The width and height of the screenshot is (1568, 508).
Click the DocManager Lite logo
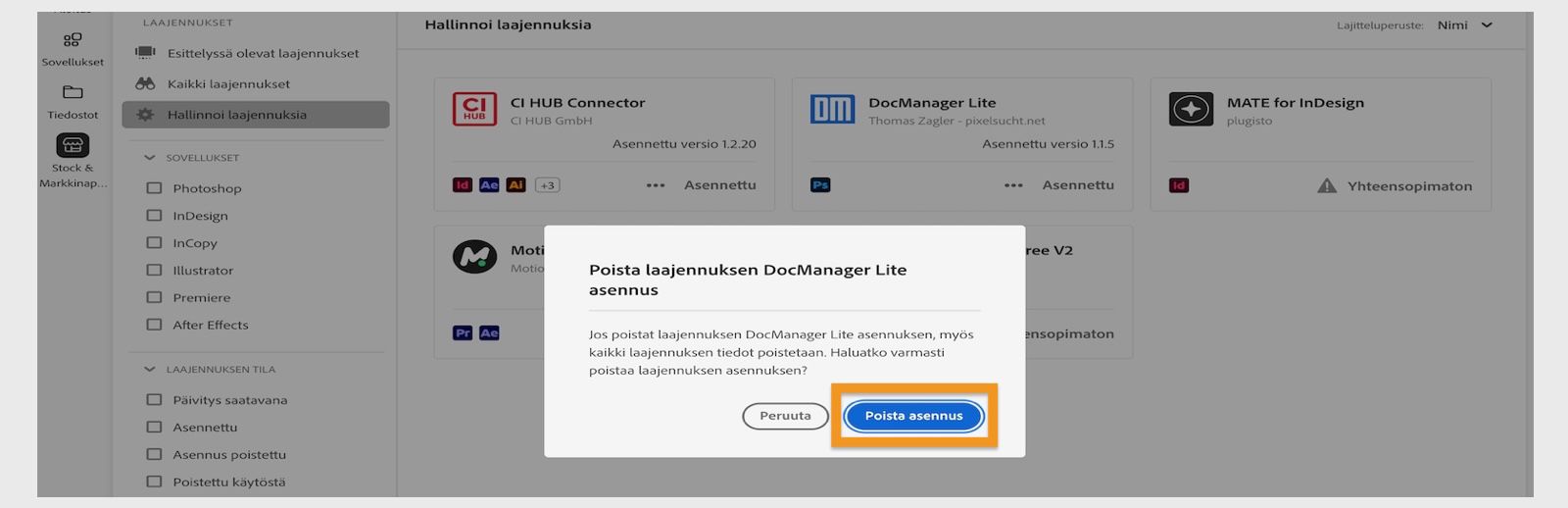[x=833, y=109]
